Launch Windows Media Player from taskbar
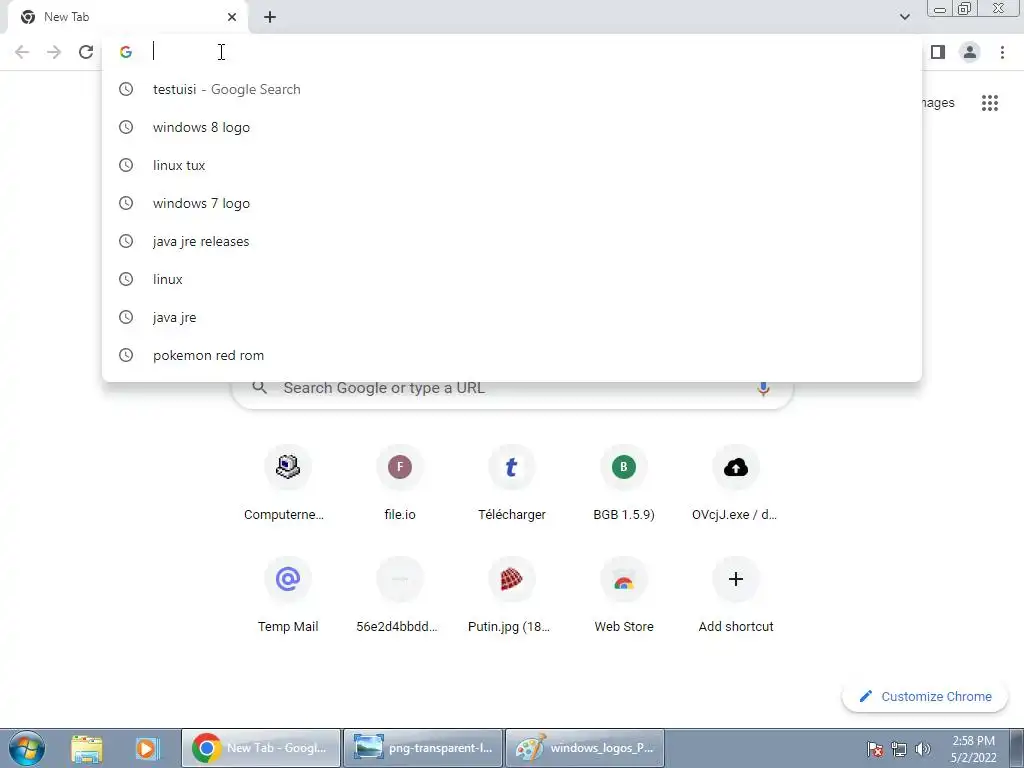 [x=146, y=748]
